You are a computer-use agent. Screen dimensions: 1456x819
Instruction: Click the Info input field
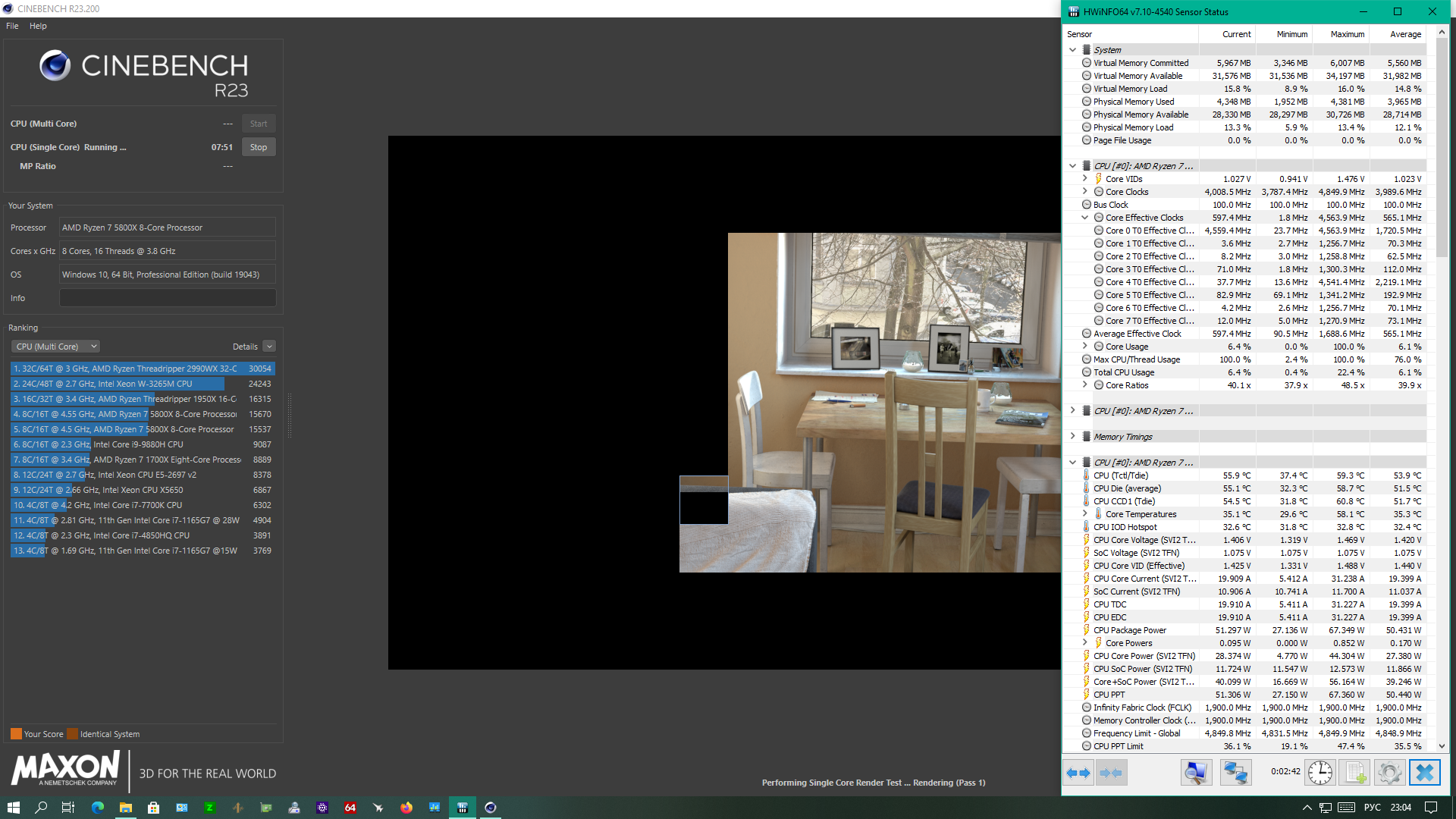(x=168, y=298)
